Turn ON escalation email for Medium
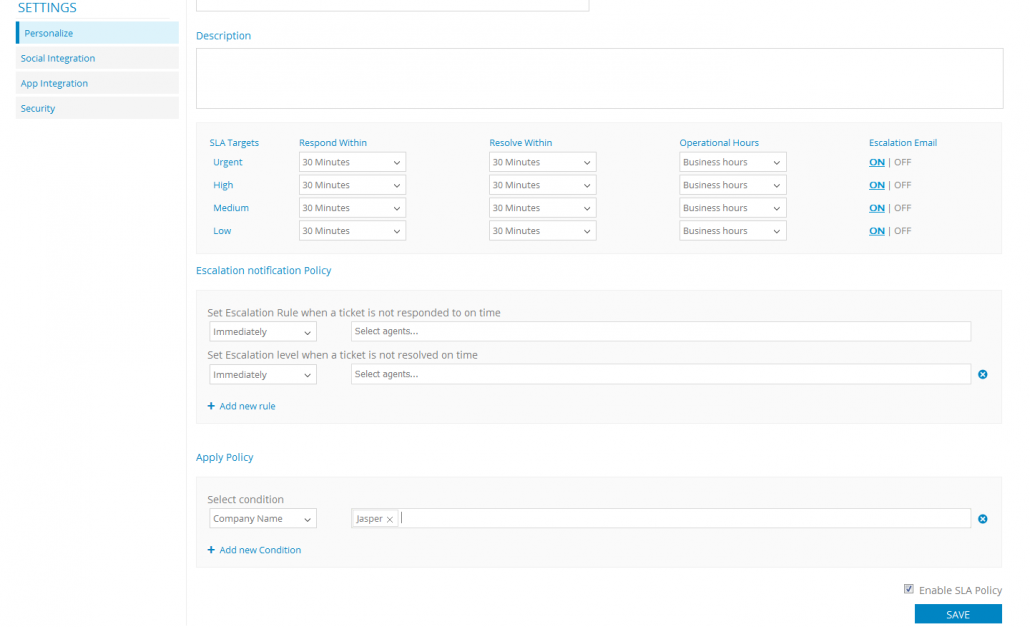The image size is (1030, 627). click(x=877, y=208)
